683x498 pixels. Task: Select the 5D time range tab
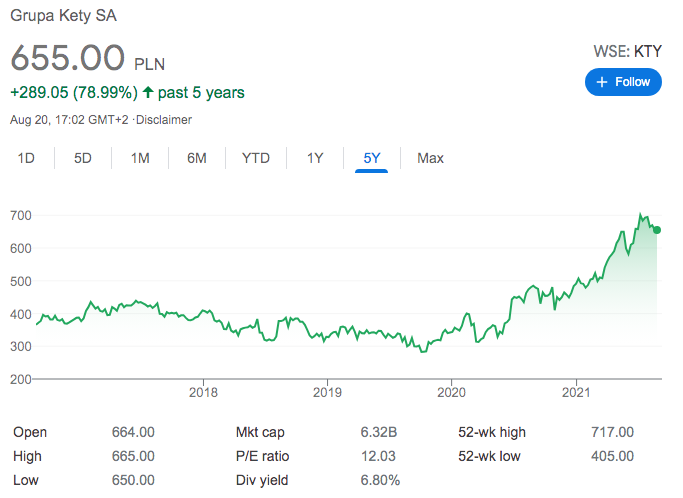pos(83,158)
